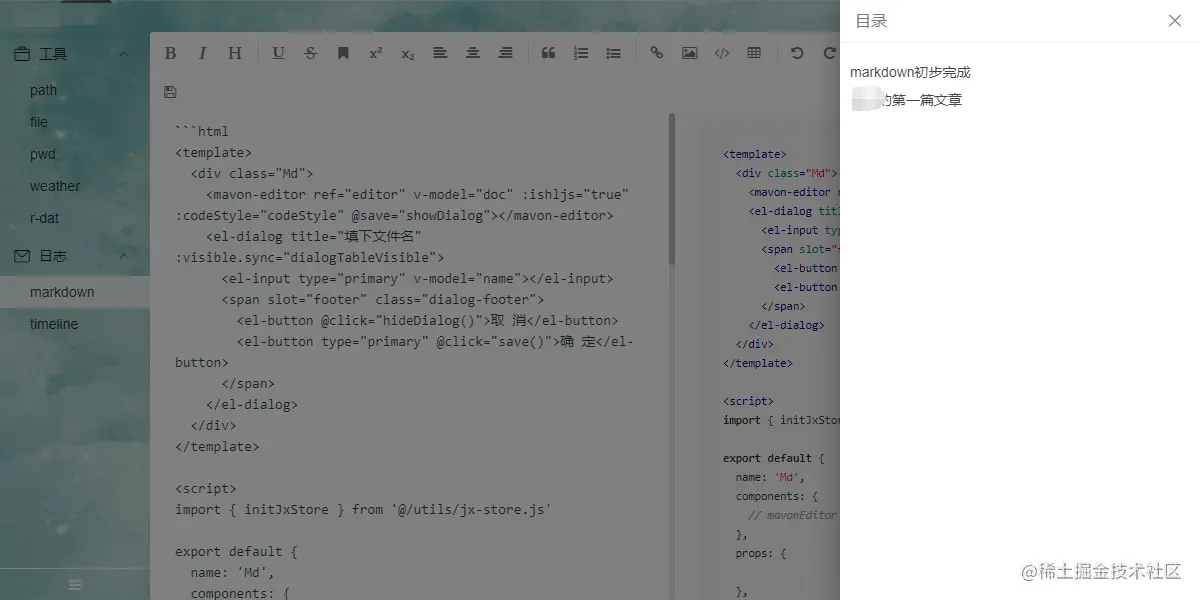The width and height of the screenshot is (1200, 600).
Task: Apply subscript formatting
Action: (407, 53)
